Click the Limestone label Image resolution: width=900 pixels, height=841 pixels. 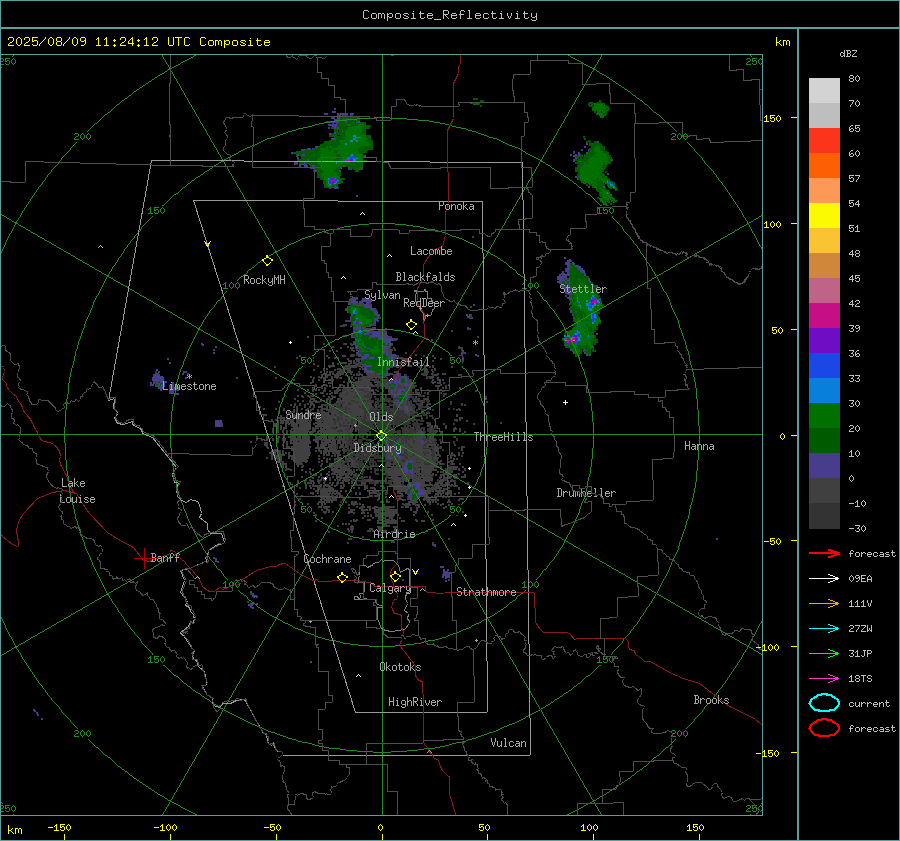189,386
